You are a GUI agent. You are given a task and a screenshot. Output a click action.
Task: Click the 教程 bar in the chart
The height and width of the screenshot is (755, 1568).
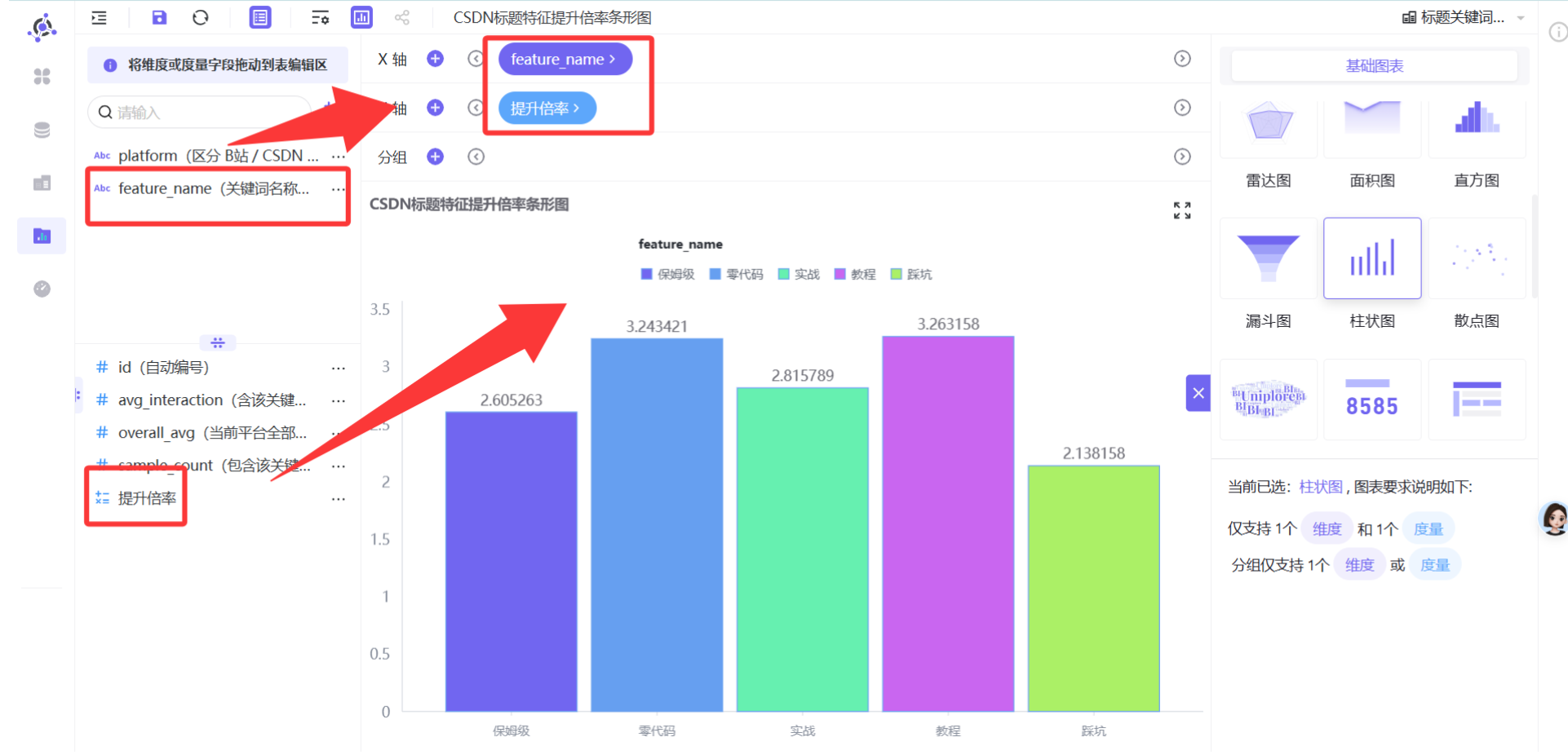pos(948,523)
